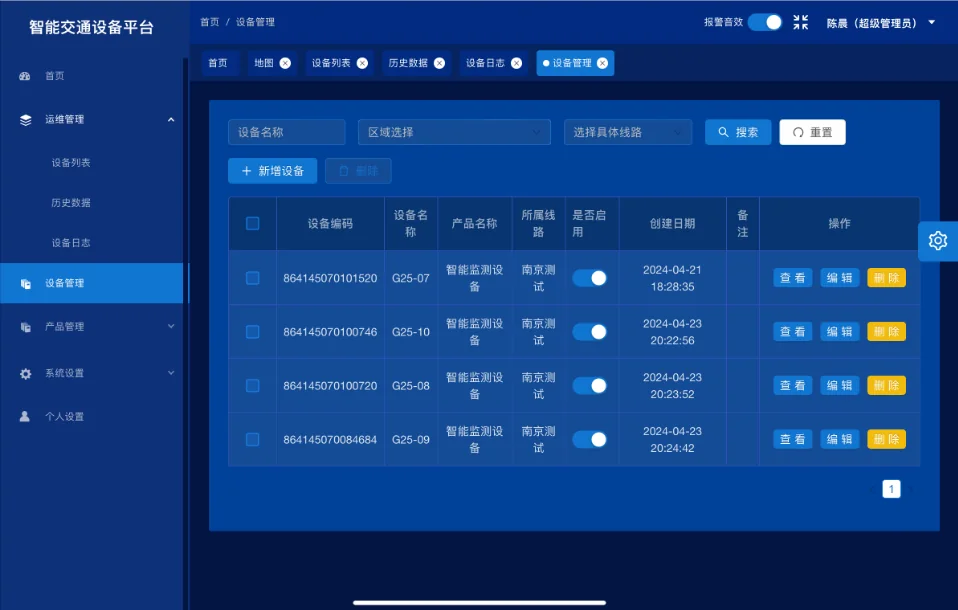Open the floating settings gear at right edge

click(938, 241)
